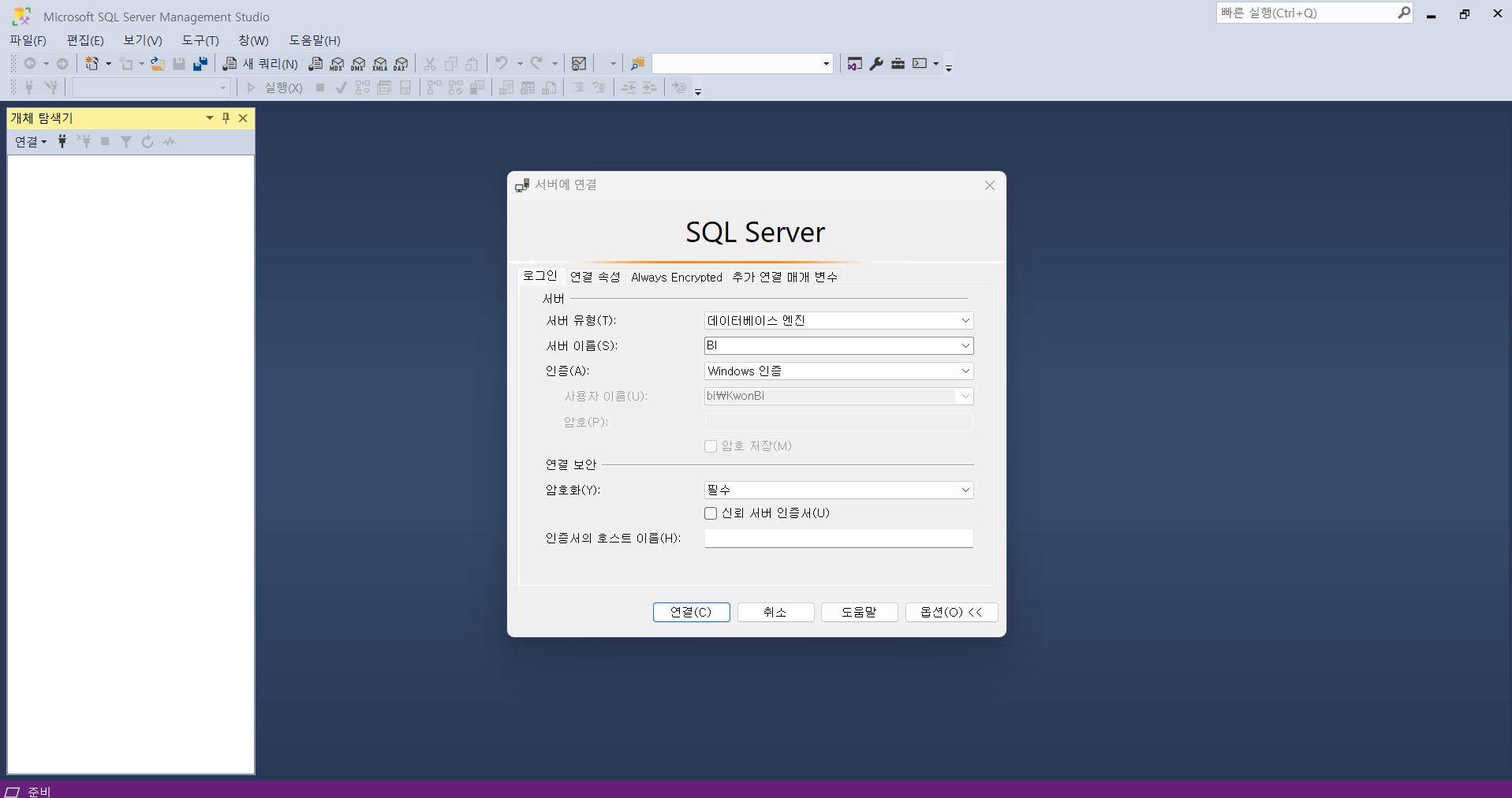The image size is (1512, 798).
Task: Open the 창(W) menu
Action: point(254,40)
